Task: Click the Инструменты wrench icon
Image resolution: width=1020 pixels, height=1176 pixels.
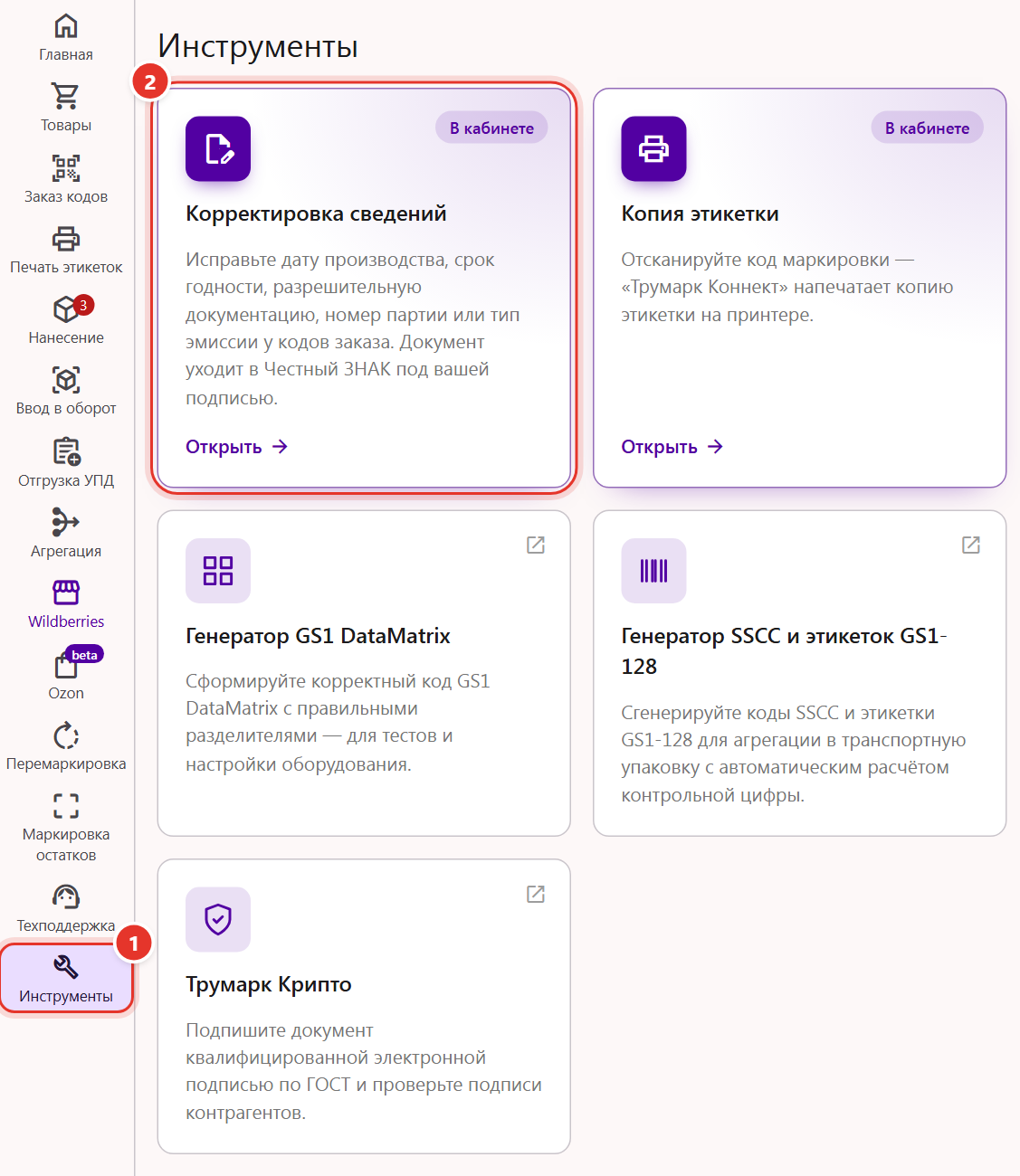Action: 66,967
